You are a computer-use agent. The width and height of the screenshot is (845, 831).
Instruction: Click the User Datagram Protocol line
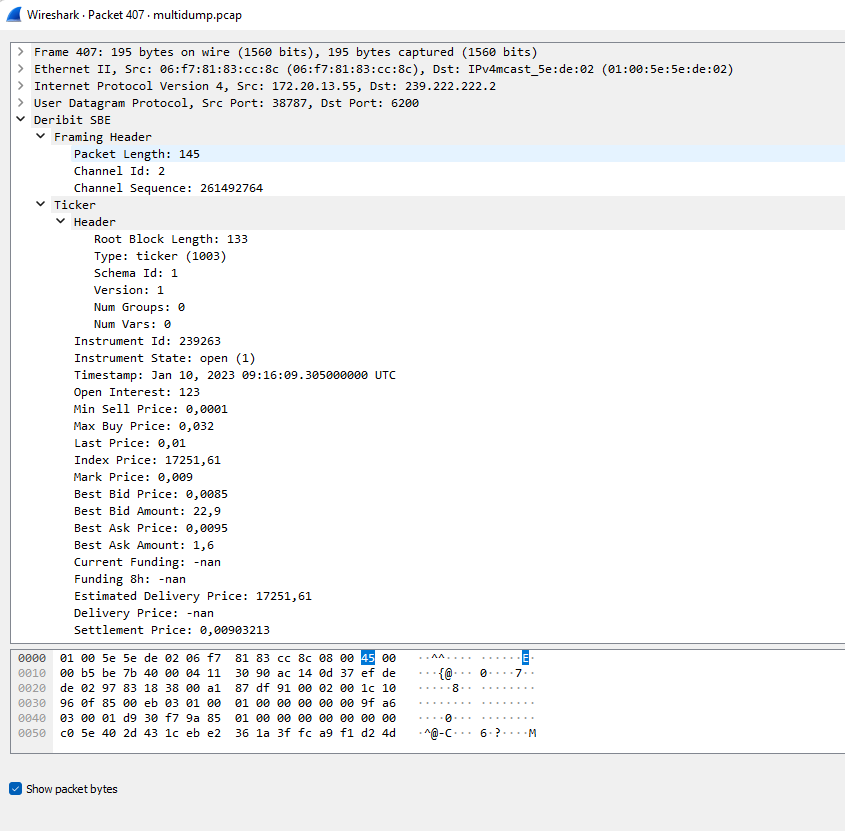(226, 103)
